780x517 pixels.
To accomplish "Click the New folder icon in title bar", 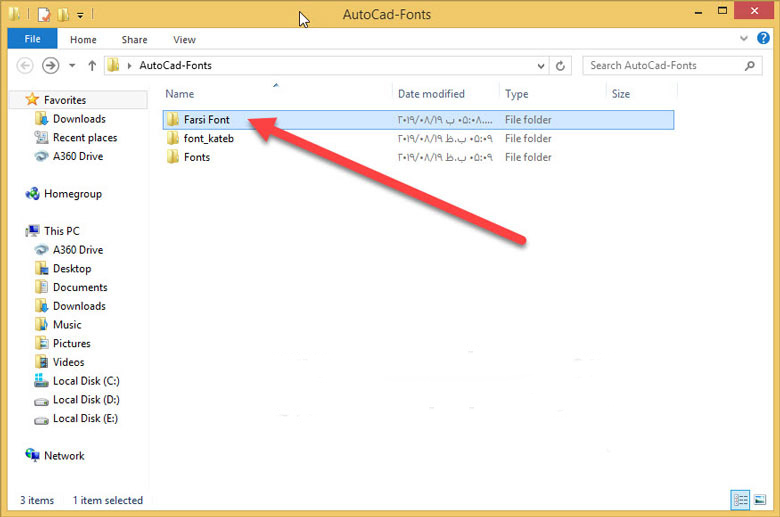I will point(63,14).
